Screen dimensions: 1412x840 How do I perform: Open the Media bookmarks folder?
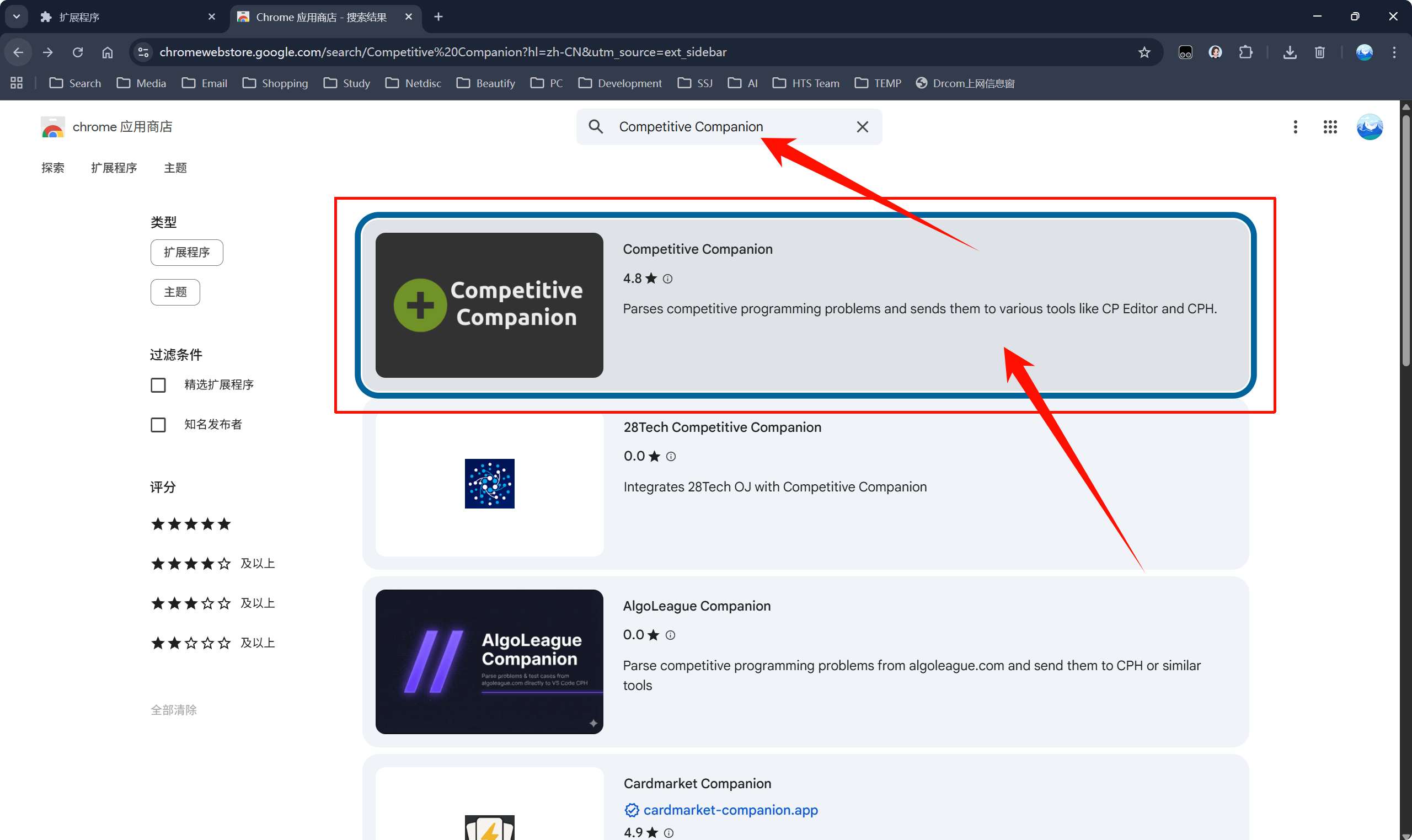[x=142, y=83]
